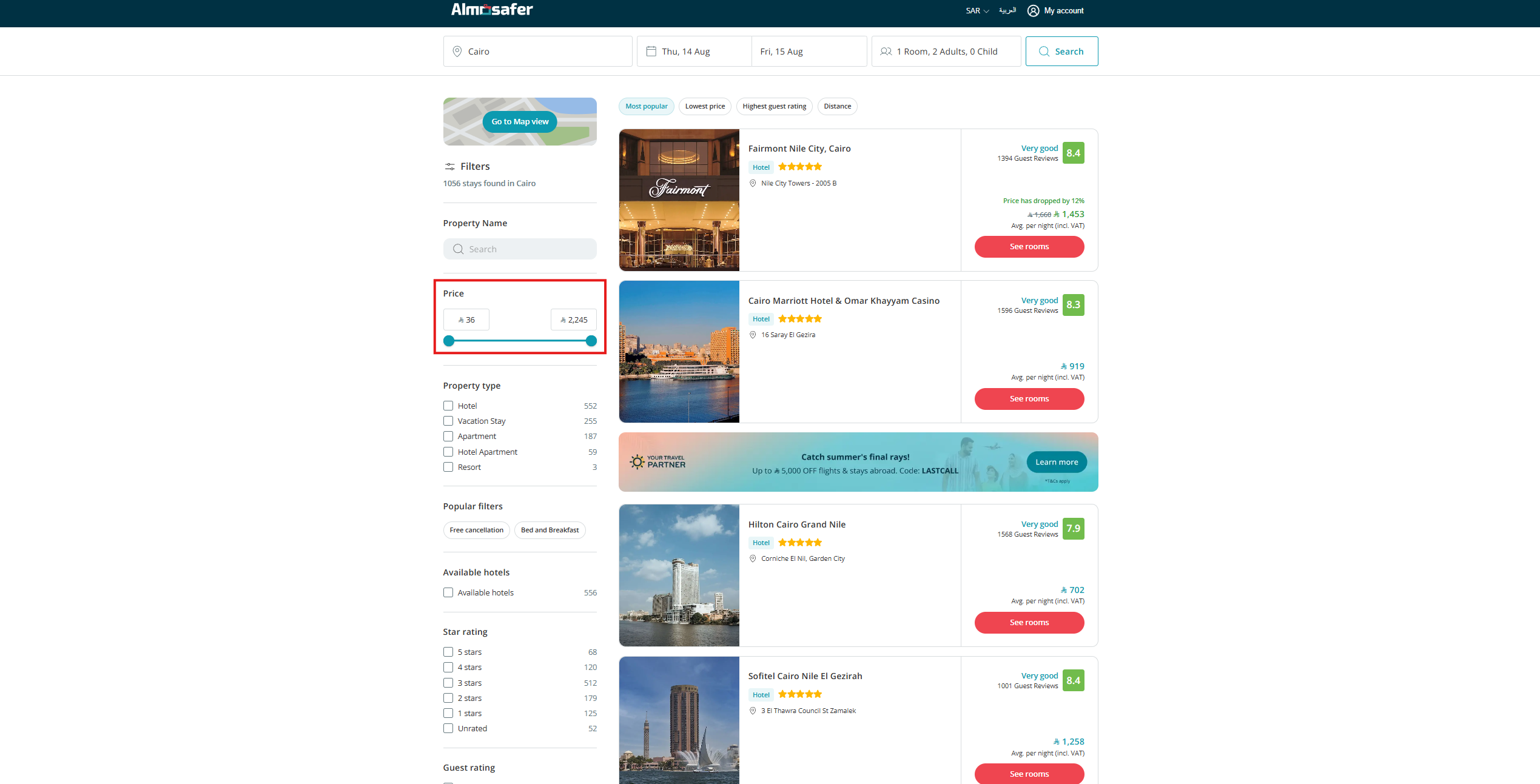1540x784 pixels.
Task: Click See rooms for Cairo Marriott Hotel
Action: pos(1029,399)
